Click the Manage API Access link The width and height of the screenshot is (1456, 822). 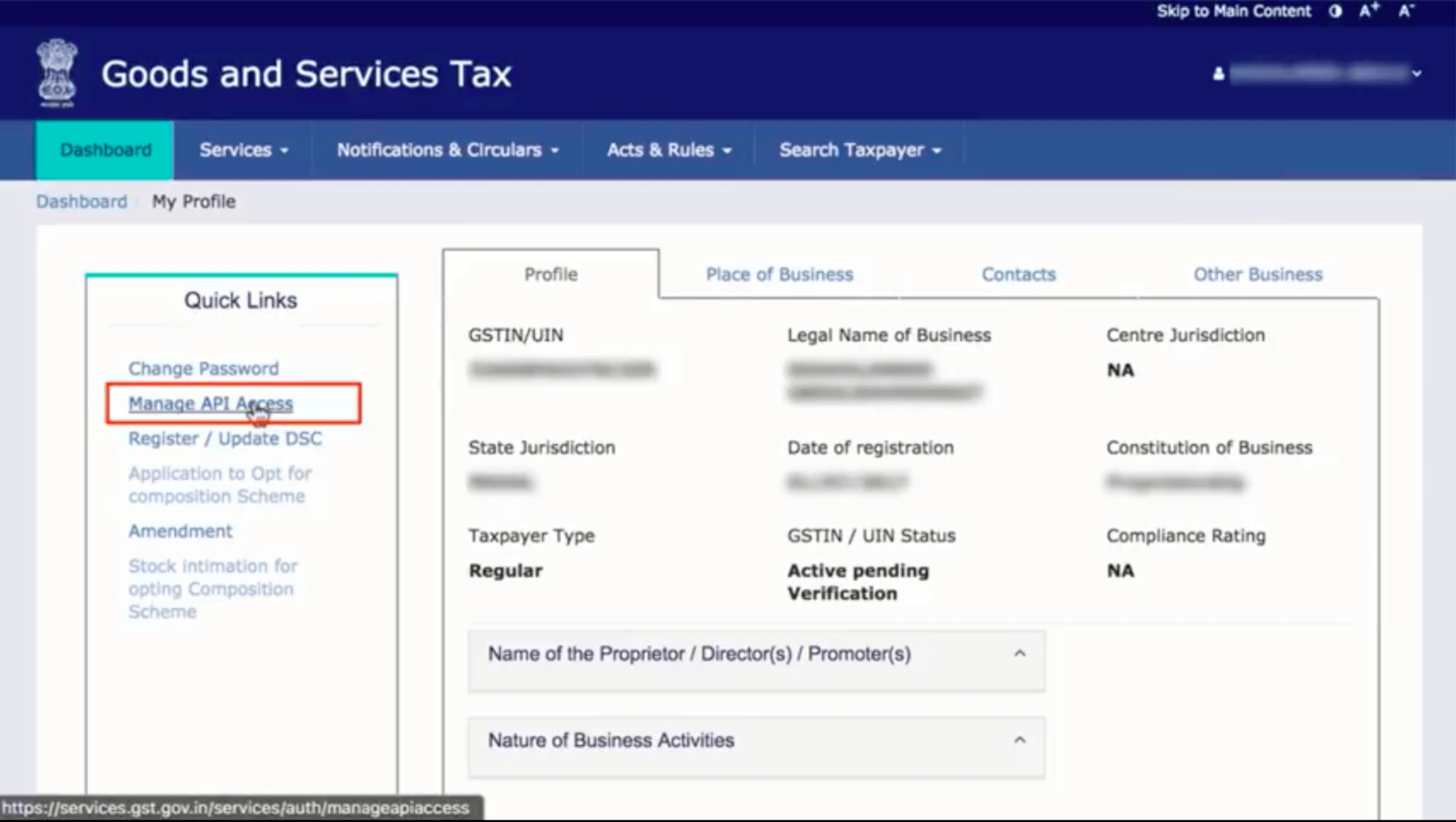pos(211,403)
